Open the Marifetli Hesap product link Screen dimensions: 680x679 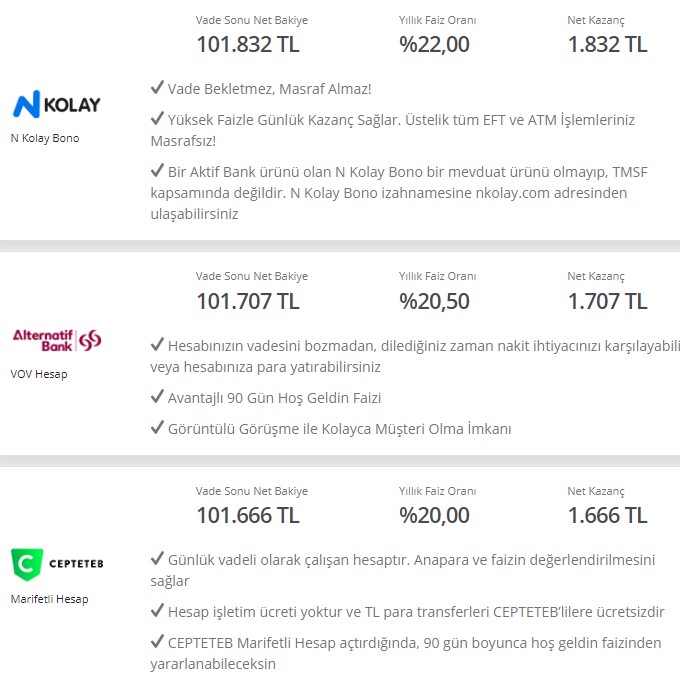click(49, 599)
